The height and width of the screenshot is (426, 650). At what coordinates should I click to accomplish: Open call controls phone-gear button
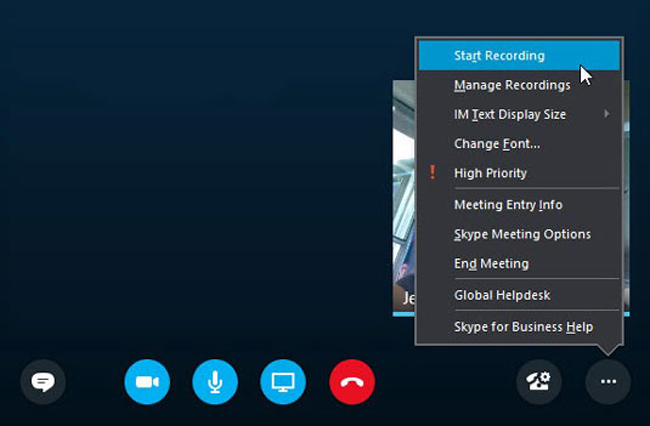539,382
